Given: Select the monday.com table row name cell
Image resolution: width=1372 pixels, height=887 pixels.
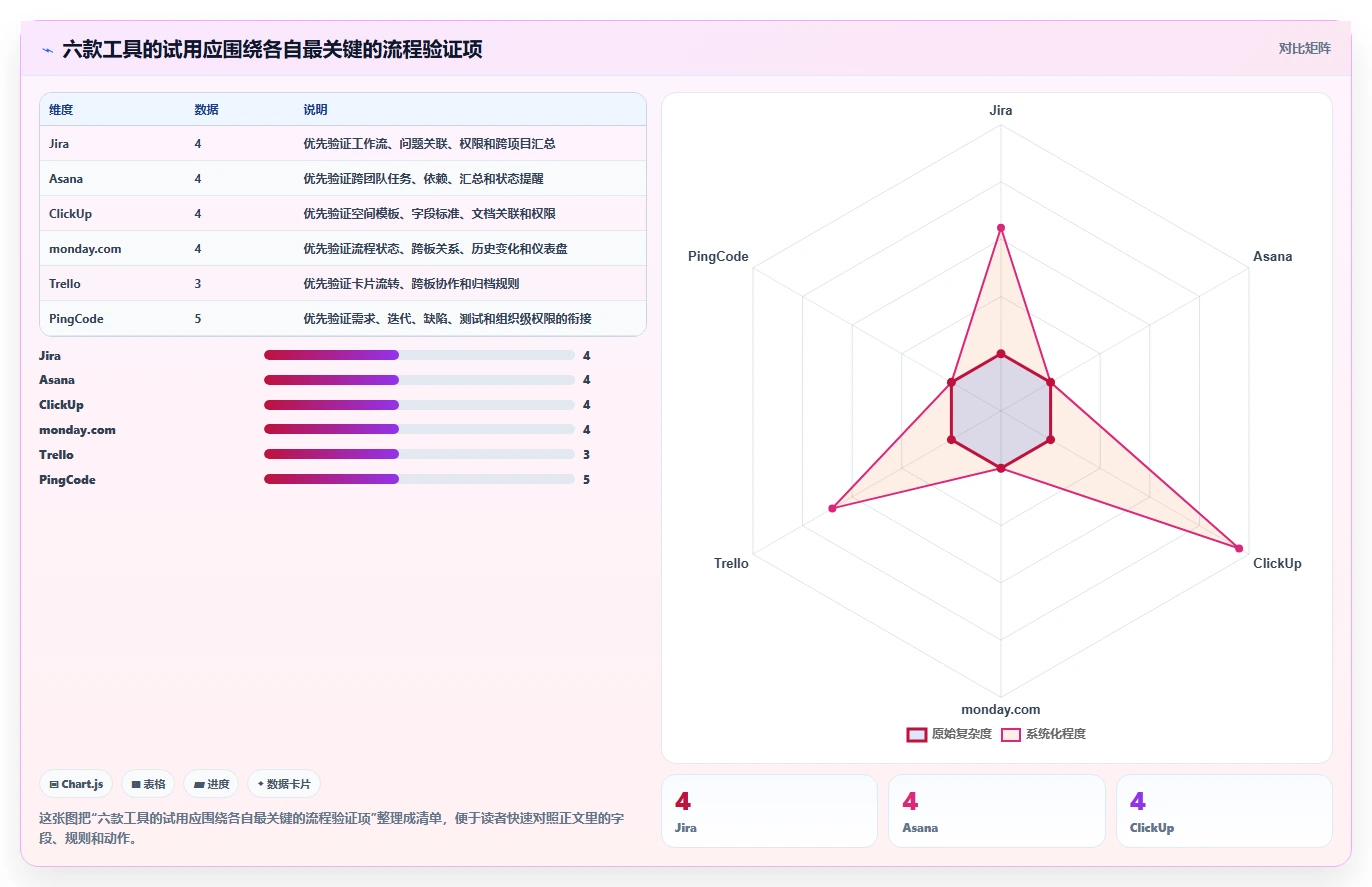Looking at the screenshot, I should pyautogui.click(x=85, y=249).
